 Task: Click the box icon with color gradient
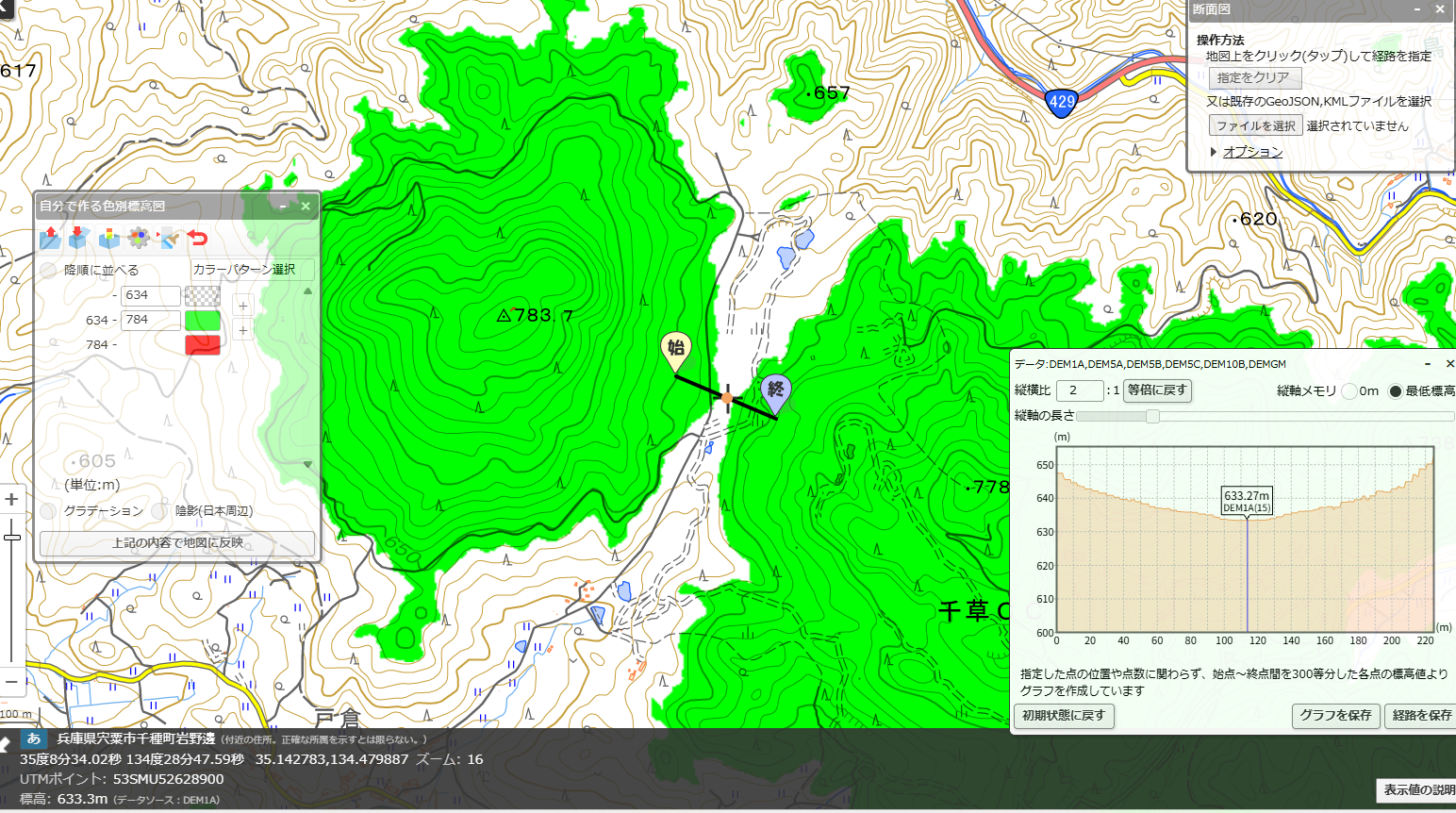(x=109, y=238)
